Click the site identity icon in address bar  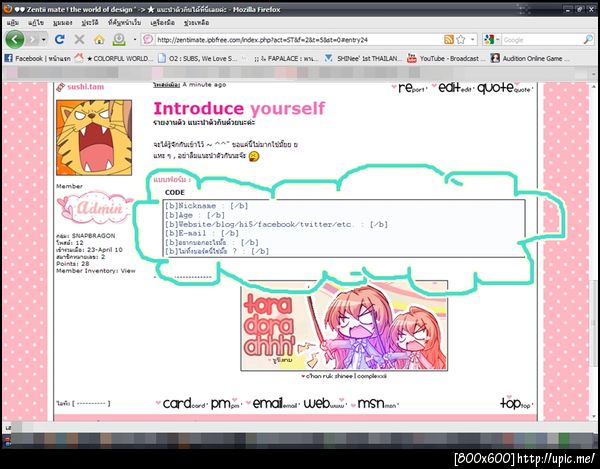[148, 39]
